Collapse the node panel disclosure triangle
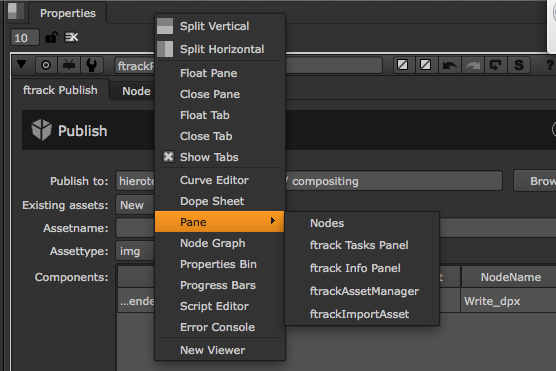The height and width of the screenshot is (371, 556). pos(22,64)
